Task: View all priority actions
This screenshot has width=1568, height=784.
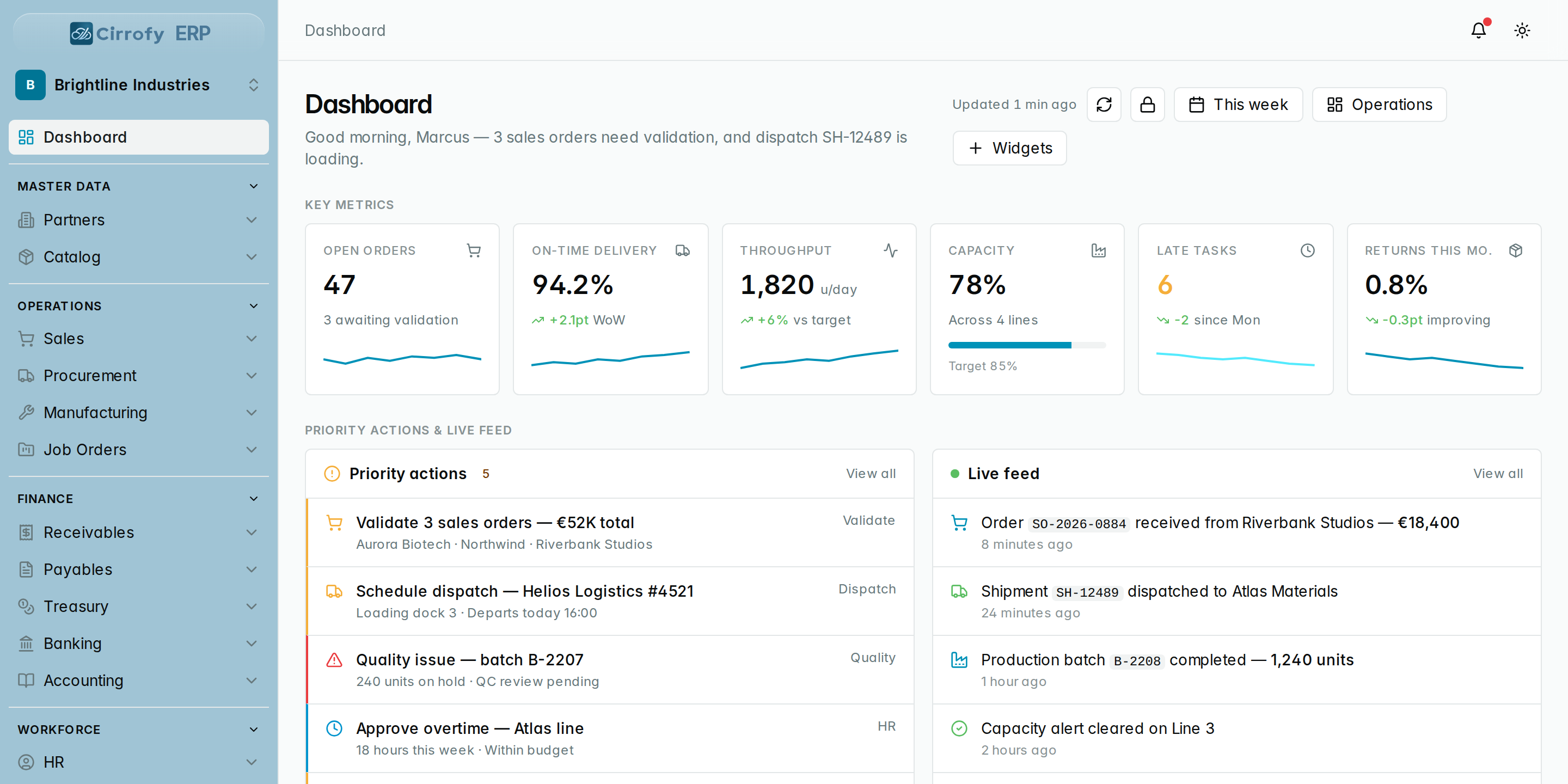Action: click(871, 474)
